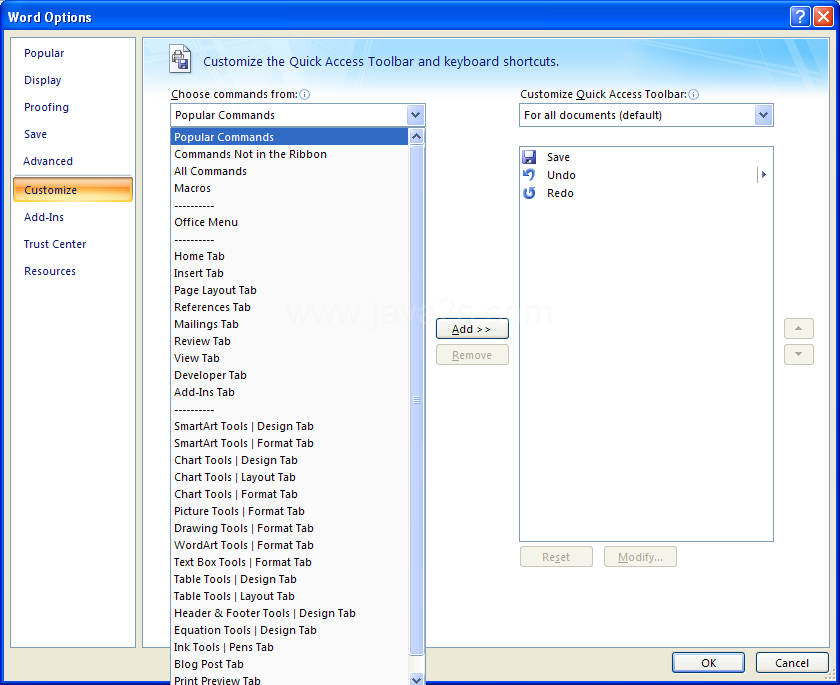Click the Move Down arrow button
The height and width of the screenshot is (685, 840).
click(x=799, y=355)
